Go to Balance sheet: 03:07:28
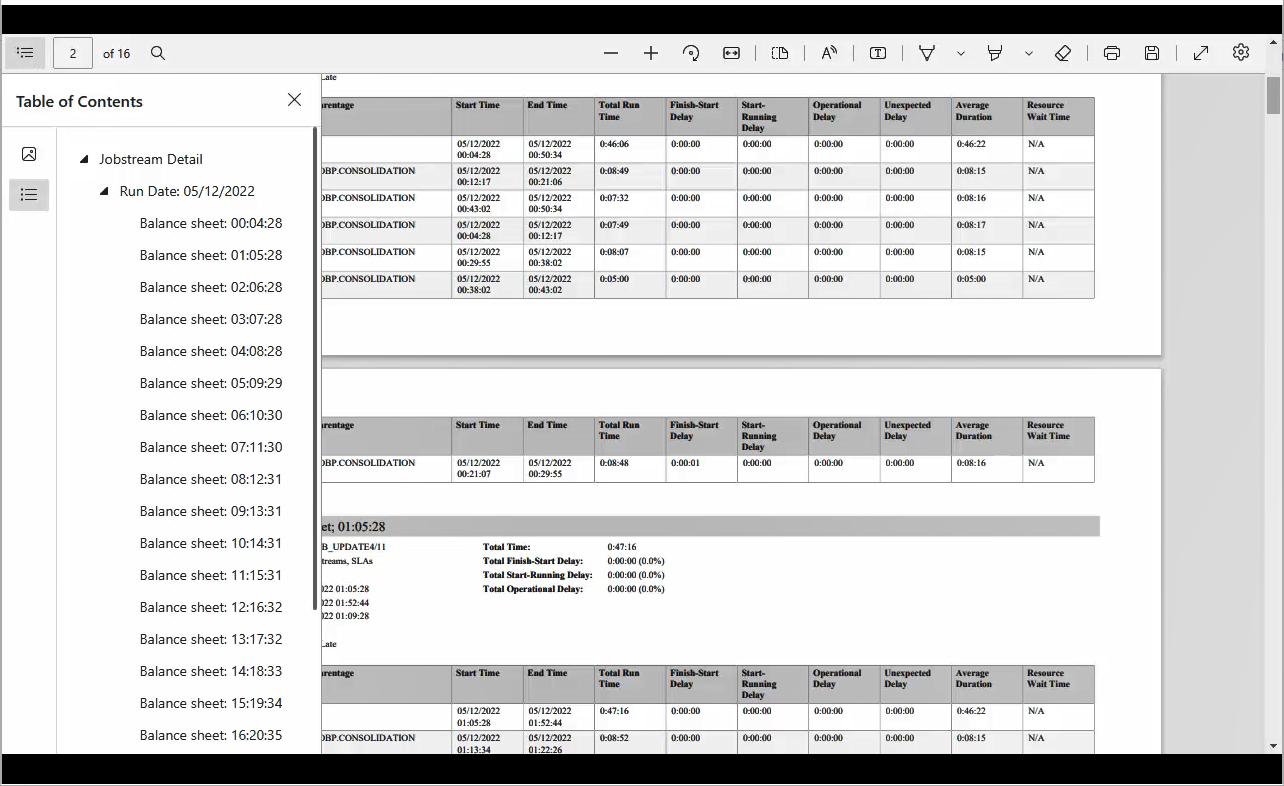 211,319
